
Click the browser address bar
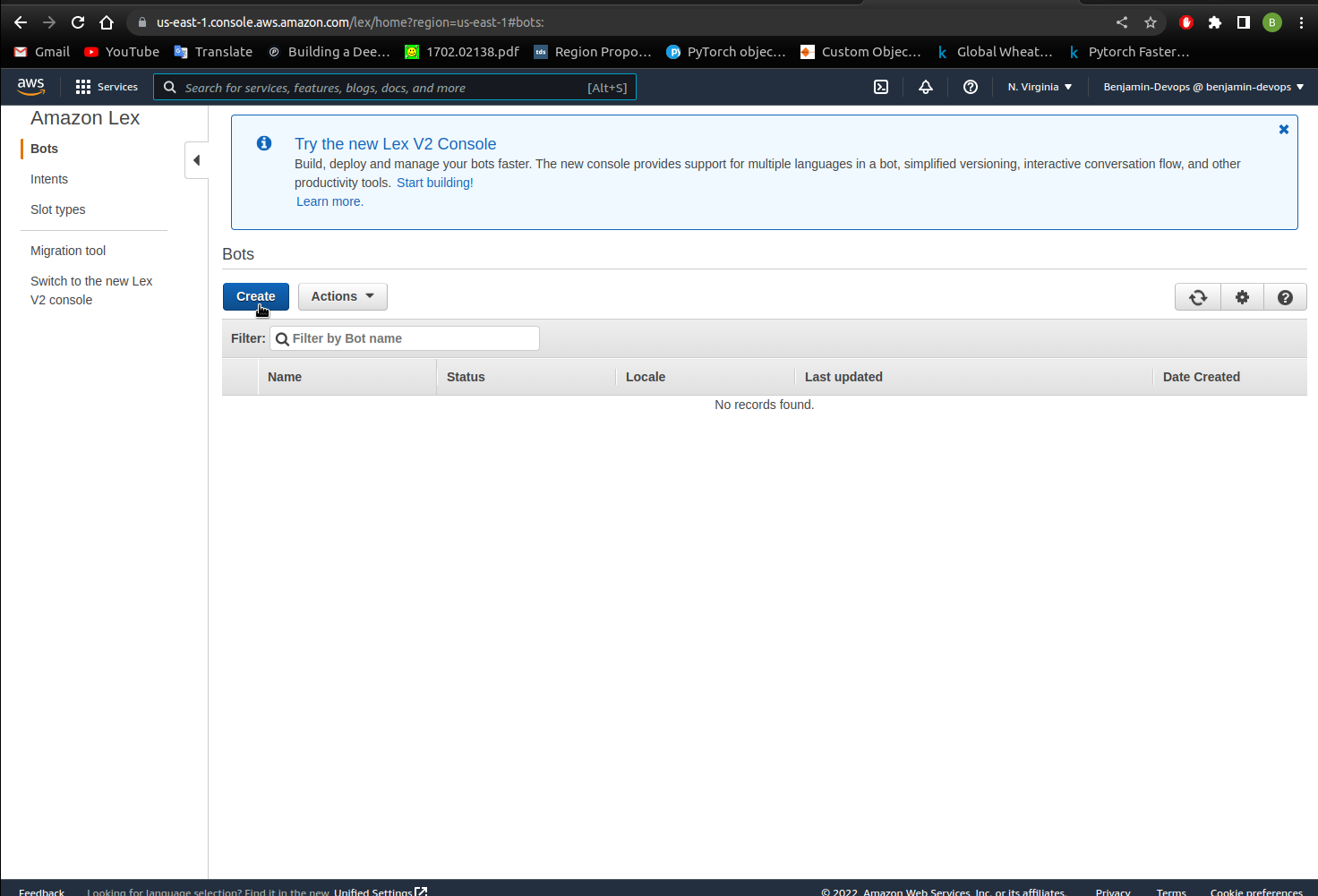(618, 22)
